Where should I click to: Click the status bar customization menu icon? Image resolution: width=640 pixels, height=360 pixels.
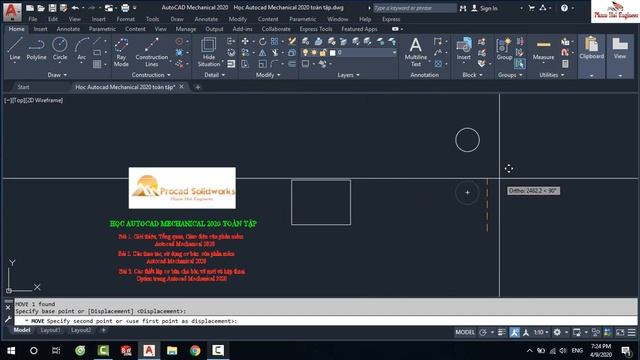point(632,332)
